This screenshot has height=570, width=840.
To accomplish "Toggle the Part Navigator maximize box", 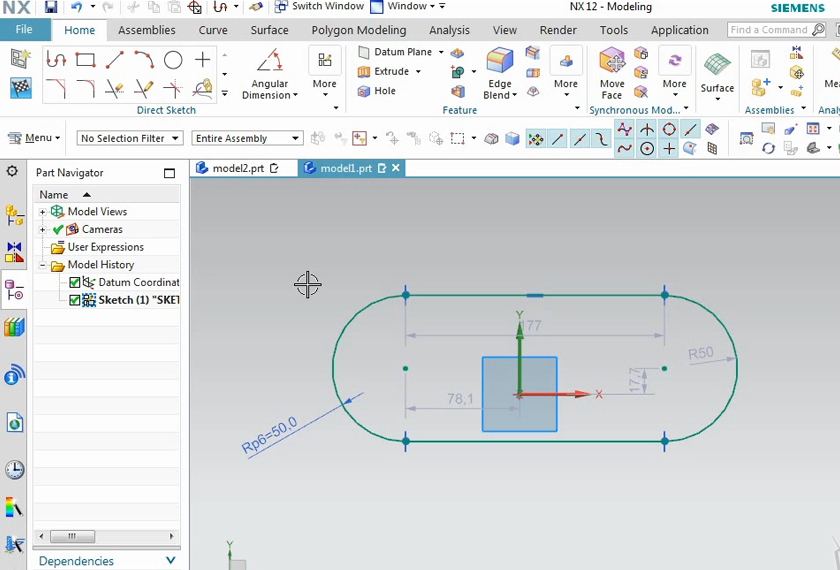I will pos(169,173).
